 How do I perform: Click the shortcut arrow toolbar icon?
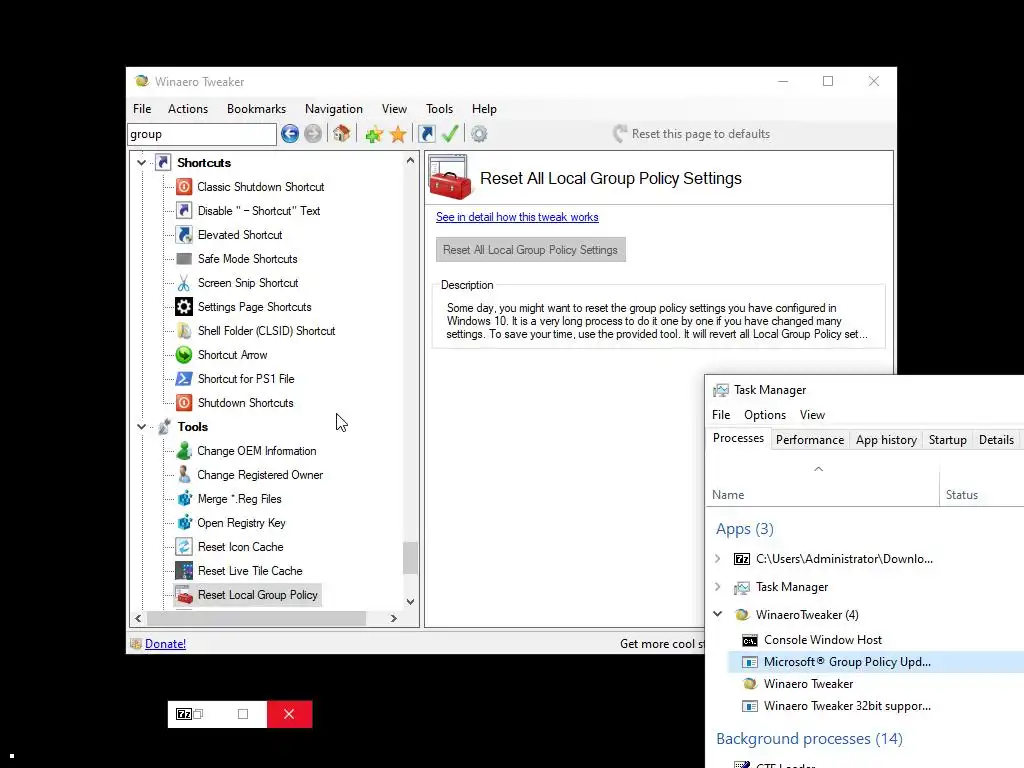[426, 134]
